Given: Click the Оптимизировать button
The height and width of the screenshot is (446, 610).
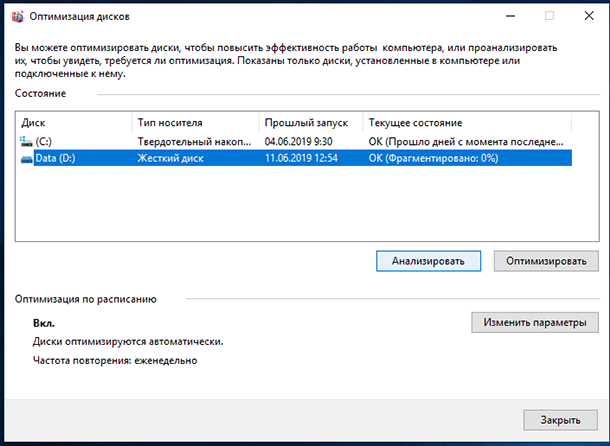Looking at the screenshot, I should coord(546,261).
